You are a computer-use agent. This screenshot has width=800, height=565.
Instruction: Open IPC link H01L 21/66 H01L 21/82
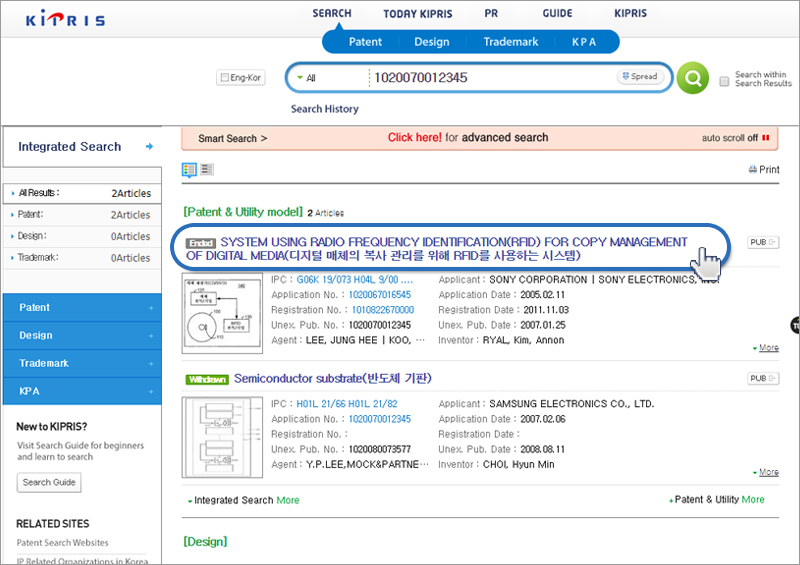346,404
